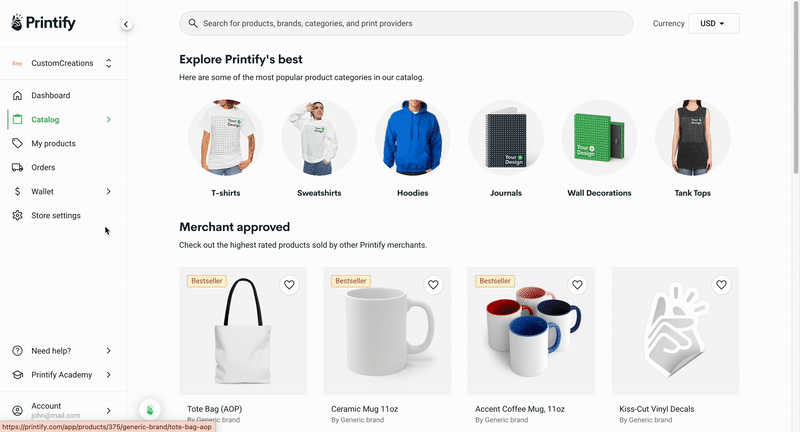Favorite the Tote Bag (AOP) heart
Screen dimensions: 800x432
pyautogui.click(x=289, y=285)
